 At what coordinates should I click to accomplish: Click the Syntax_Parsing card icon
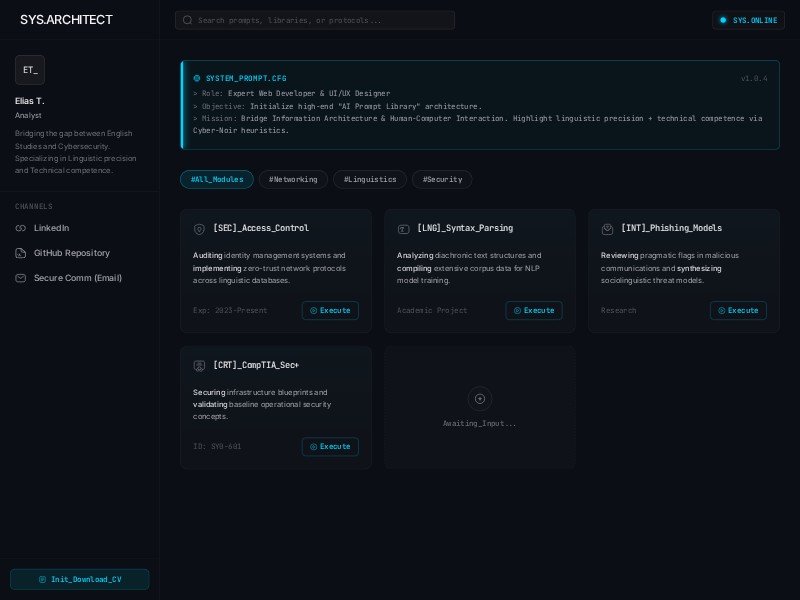pyautogui.click(x=404, y=229)
